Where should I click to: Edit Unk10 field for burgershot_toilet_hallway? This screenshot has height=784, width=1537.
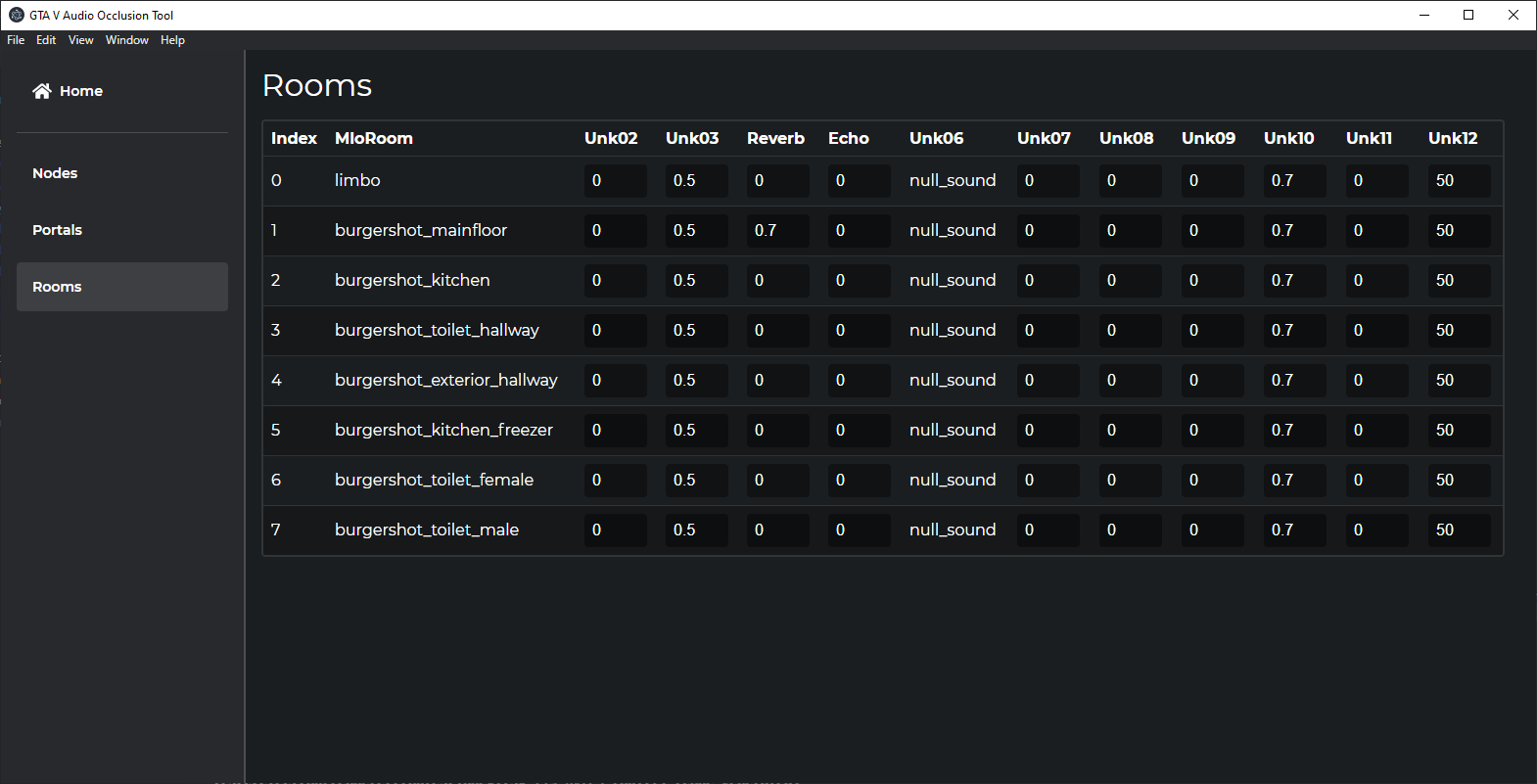(1294, 331)
